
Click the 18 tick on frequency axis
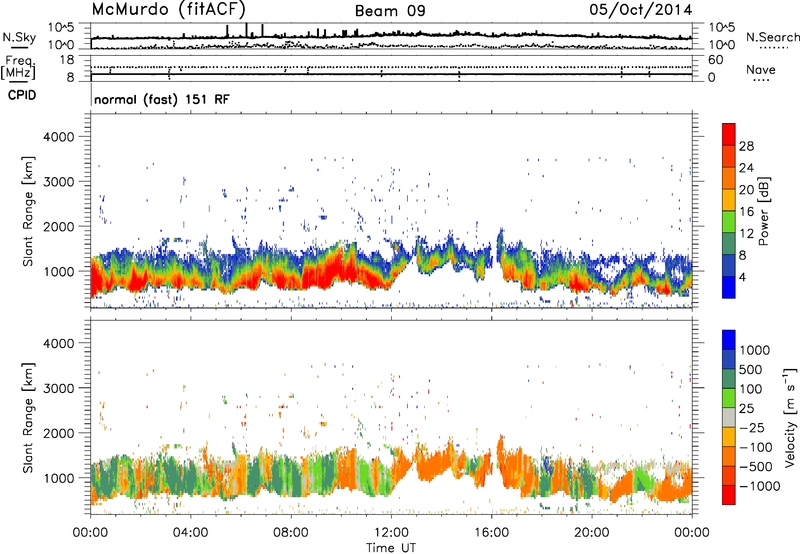point(67,60)
